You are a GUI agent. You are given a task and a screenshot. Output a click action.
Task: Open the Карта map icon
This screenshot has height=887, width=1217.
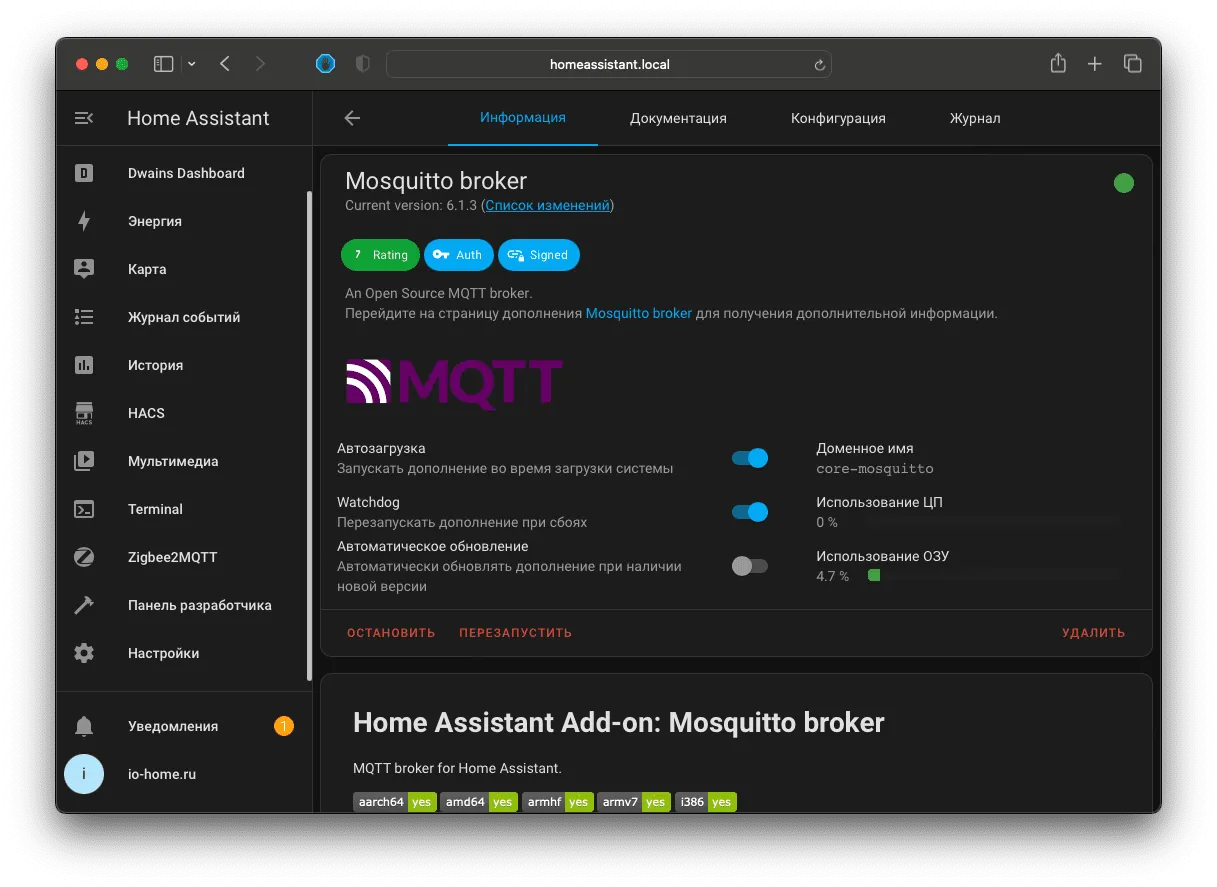click(84, 269)
